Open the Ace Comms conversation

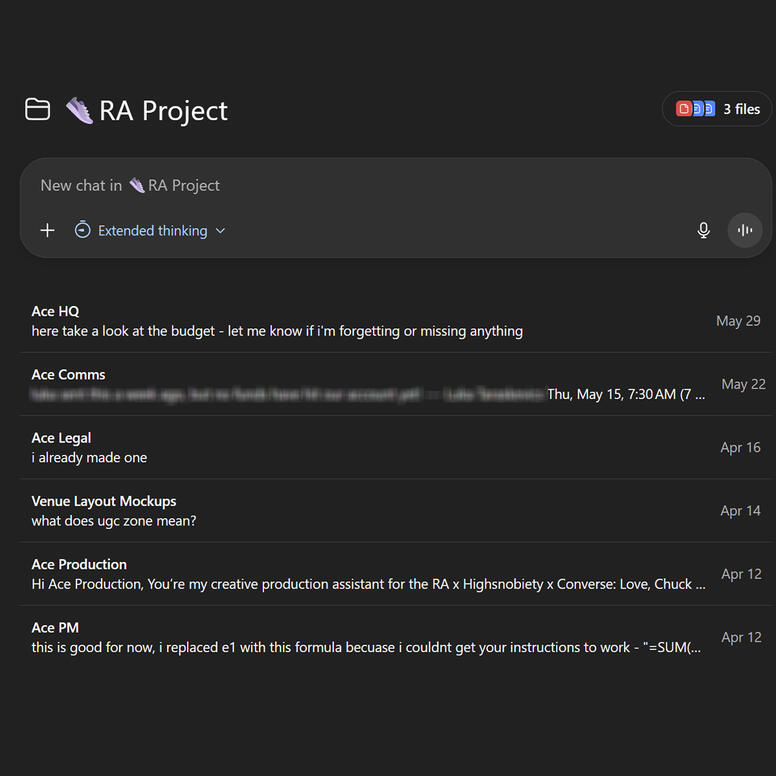click(68, 374)
